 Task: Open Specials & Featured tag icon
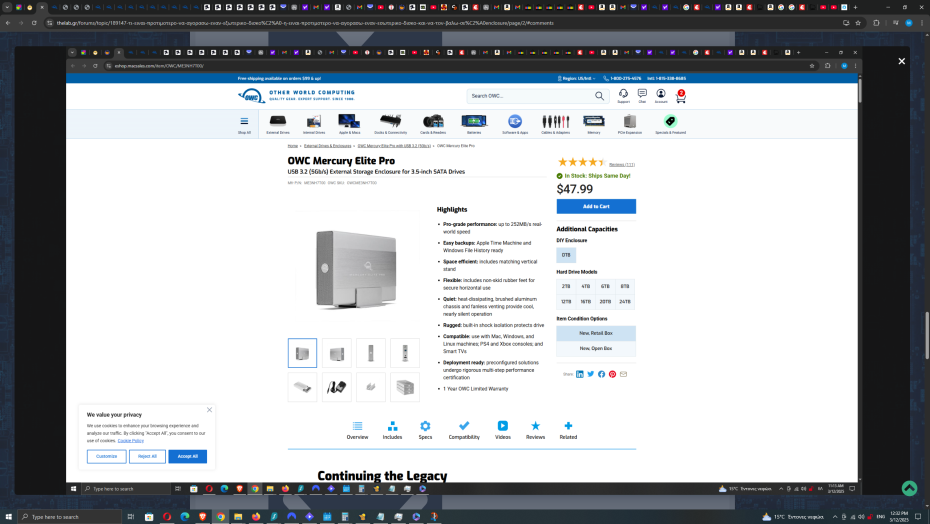pyautogui.click(x=670, y=123)
